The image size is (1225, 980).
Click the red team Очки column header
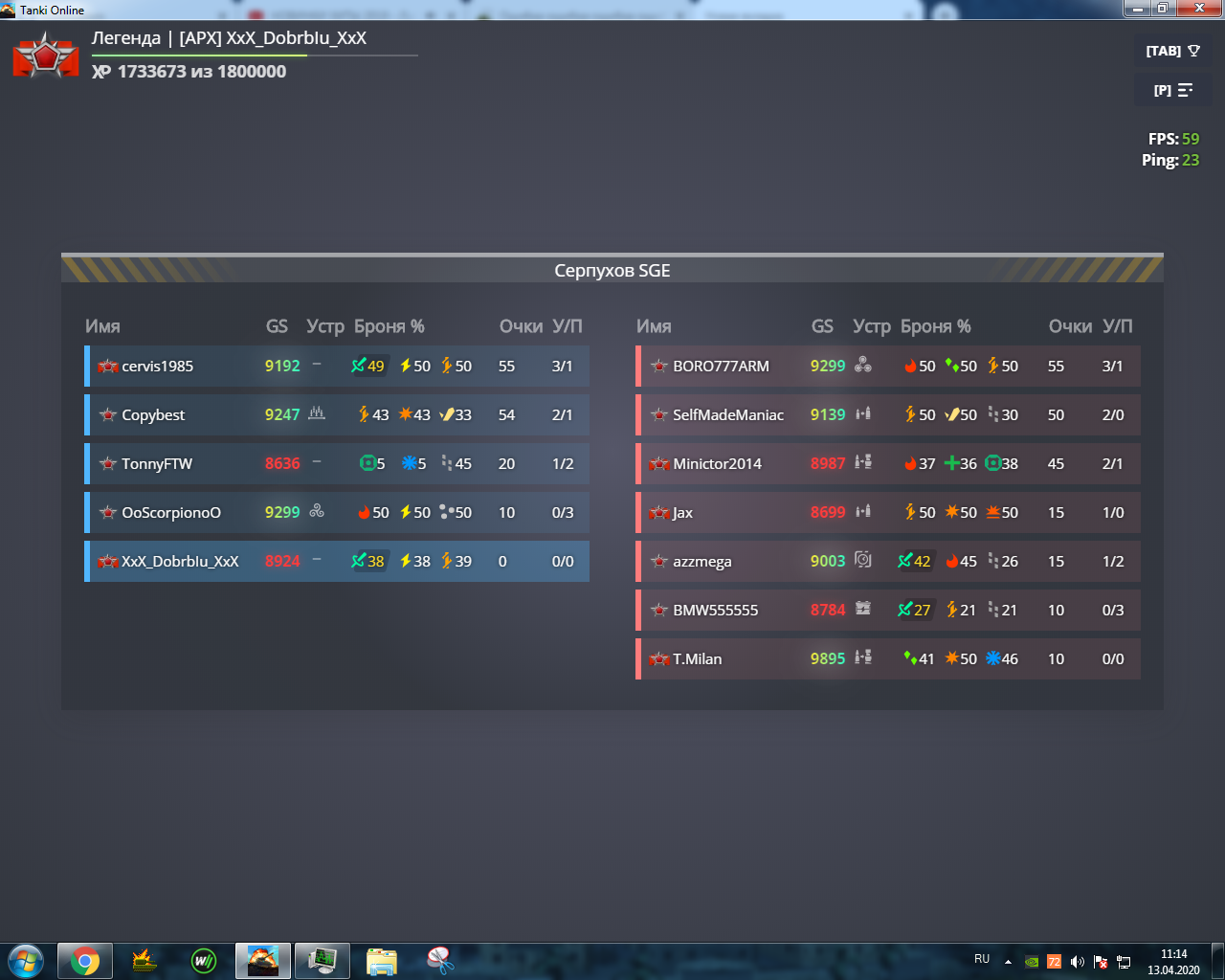pyautogui.click(x=1070, y=326)
